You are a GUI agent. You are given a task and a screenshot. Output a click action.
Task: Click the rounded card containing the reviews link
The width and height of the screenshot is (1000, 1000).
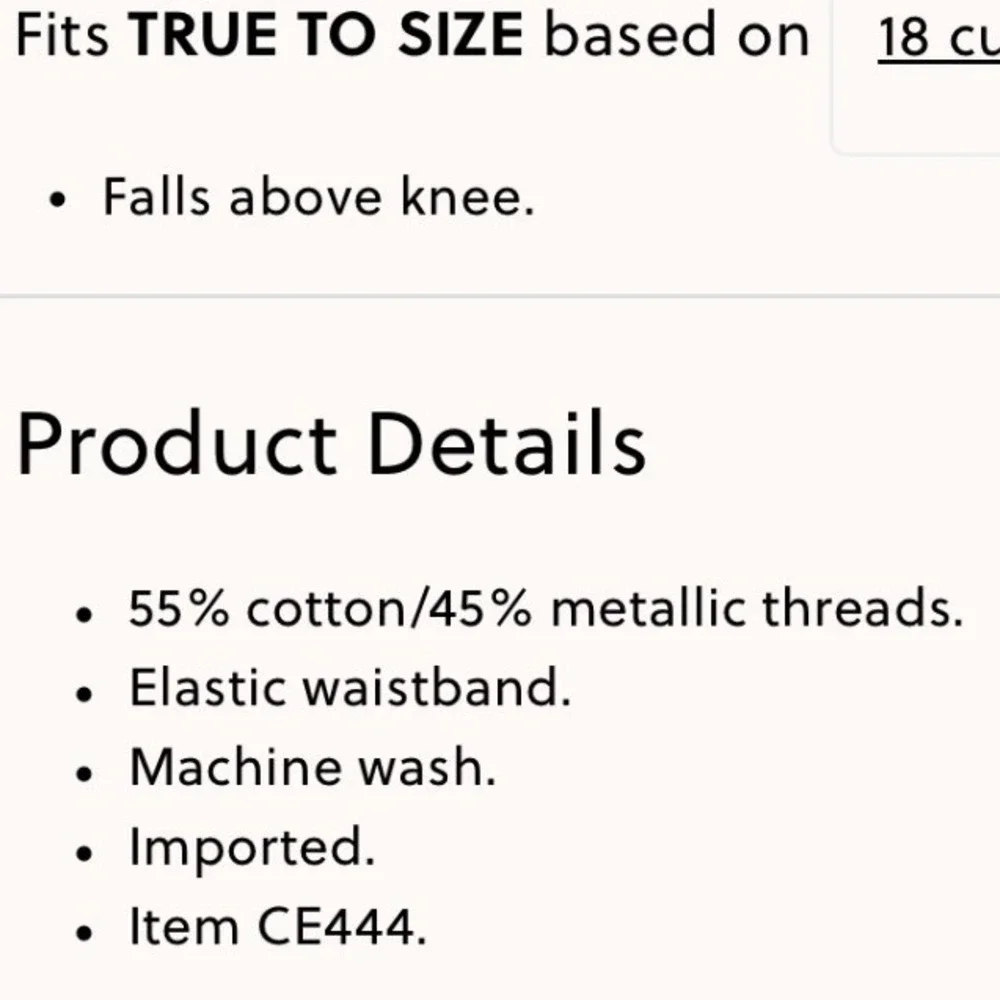(916, 77)
